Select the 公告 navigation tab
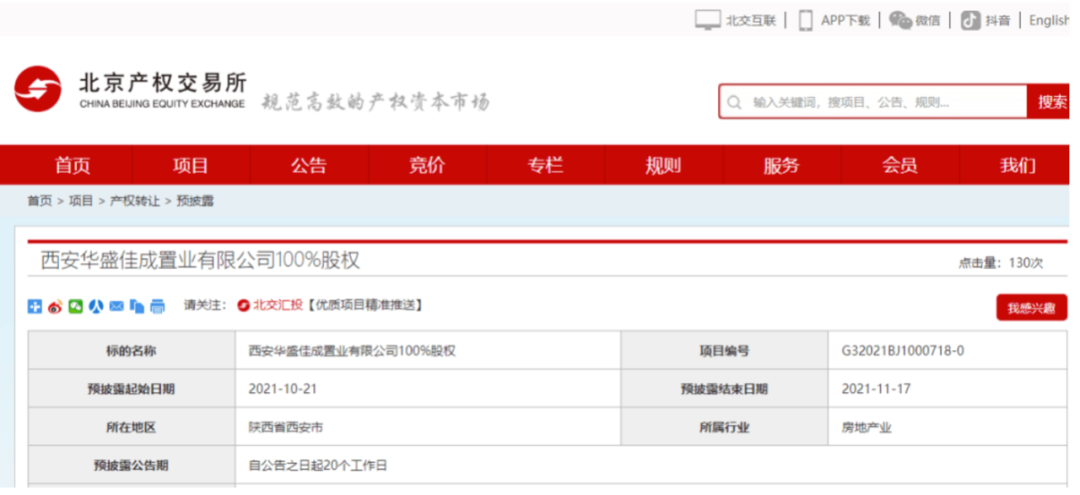 309,166
